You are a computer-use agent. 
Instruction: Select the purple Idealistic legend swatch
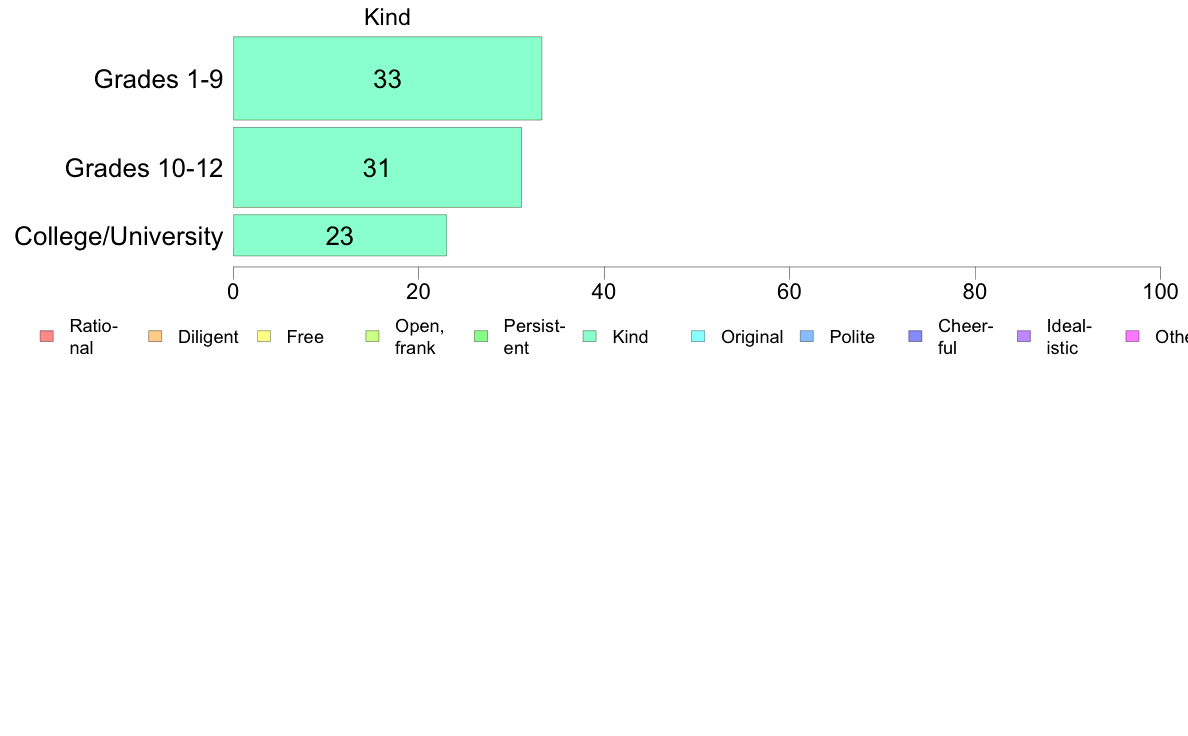tap(1024, 337)
